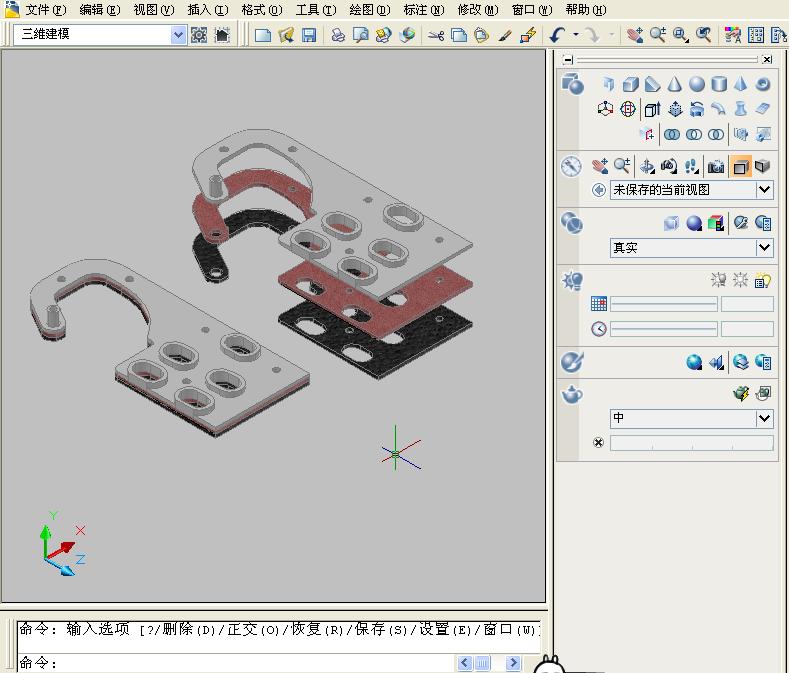Adjust the sun time slider
This screenshot has width=789, height=673.
(x=664, y=329)
